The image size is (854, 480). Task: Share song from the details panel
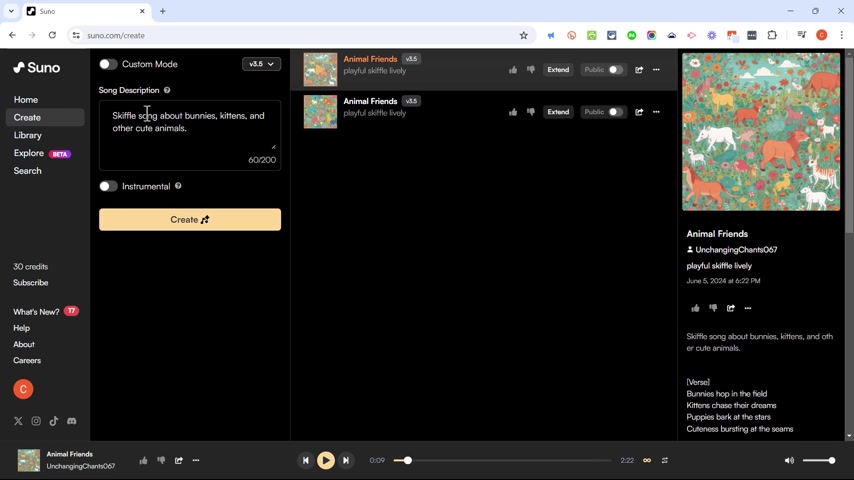(730, 308)
